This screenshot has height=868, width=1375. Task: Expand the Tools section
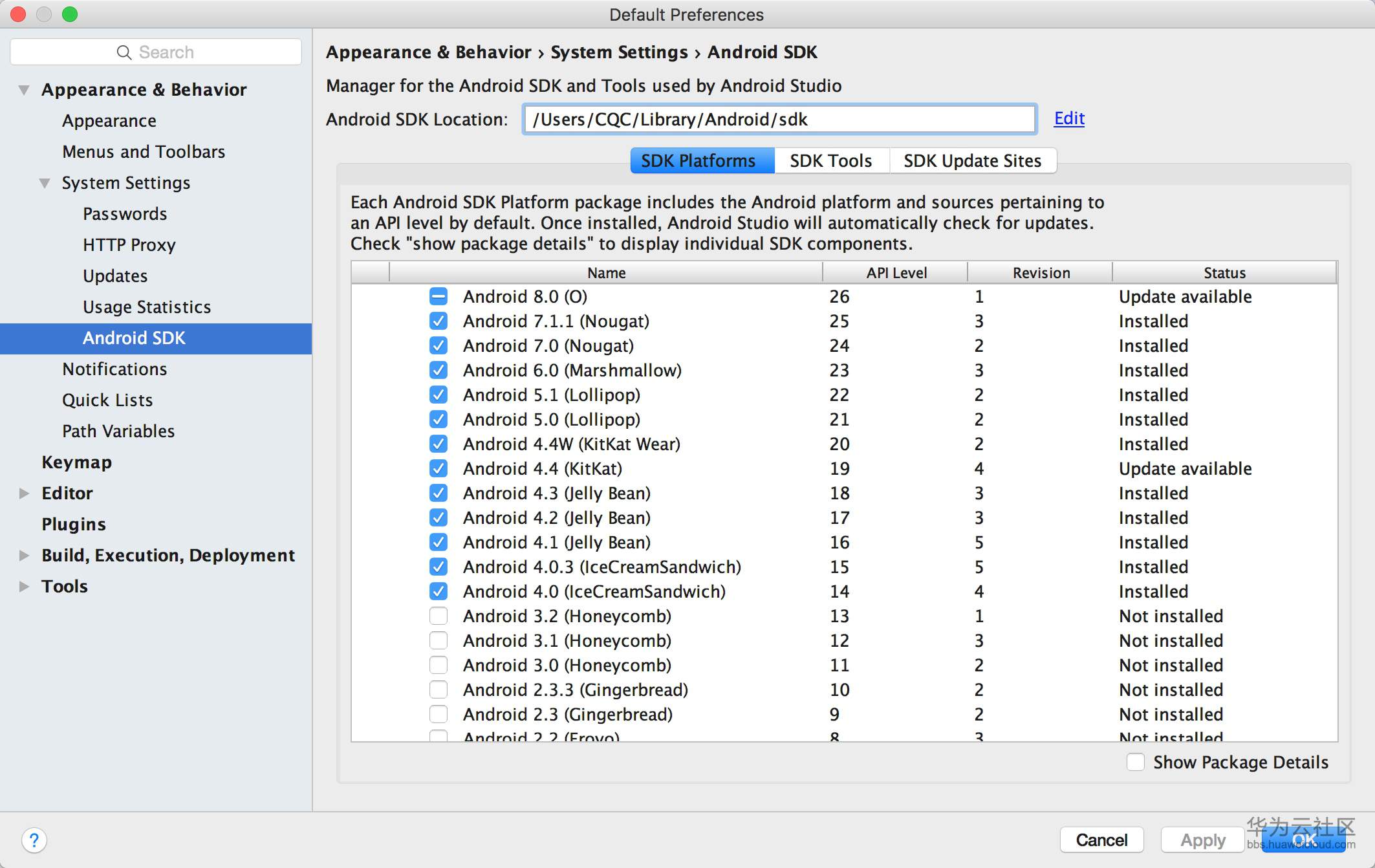click(24, 587)
